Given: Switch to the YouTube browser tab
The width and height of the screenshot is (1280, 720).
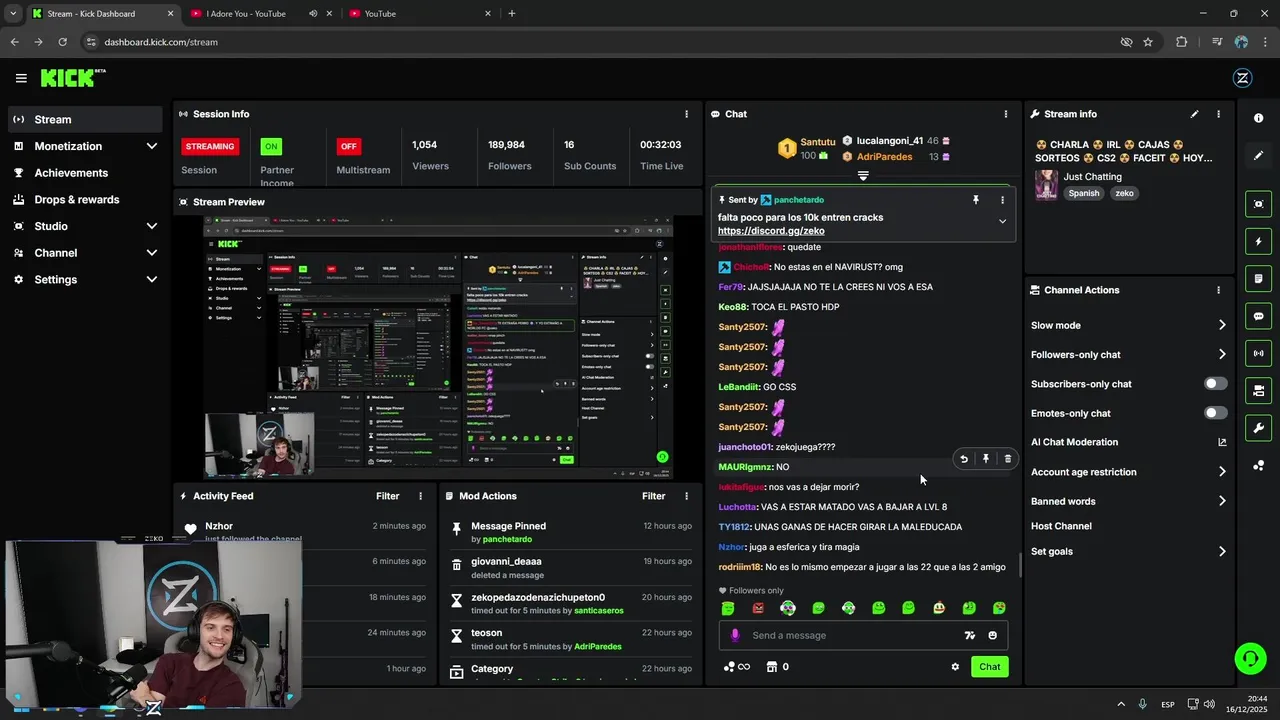Looking at the screenshot, I should click(420, 14).
